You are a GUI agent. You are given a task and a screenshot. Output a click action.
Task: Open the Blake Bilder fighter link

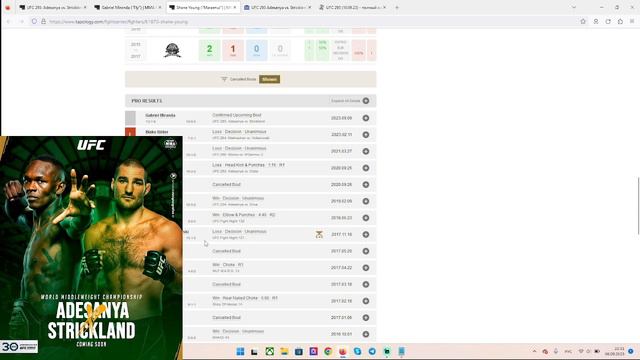point(157,132)
